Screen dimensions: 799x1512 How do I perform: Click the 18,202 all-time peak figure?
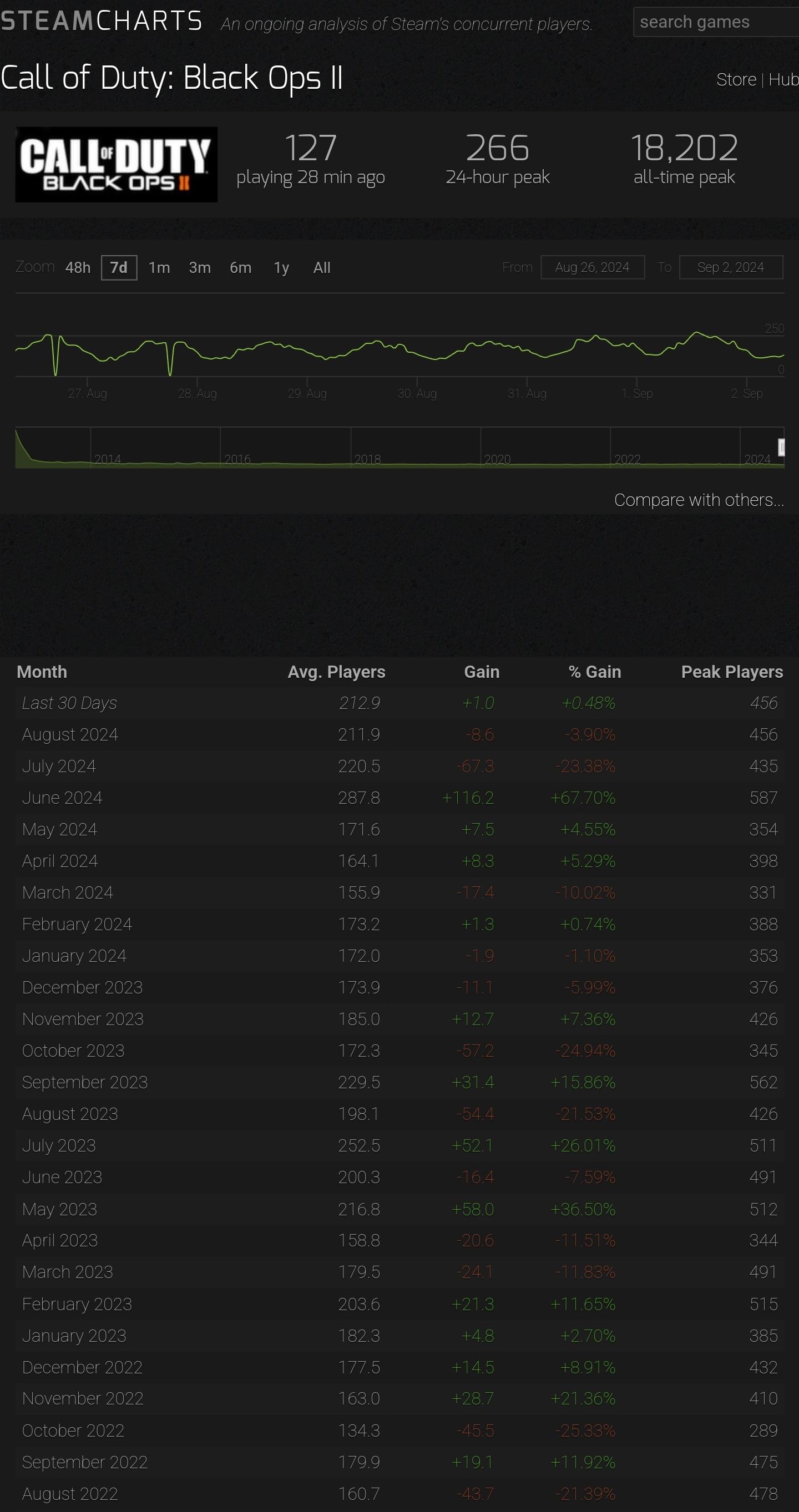click(x=684, y=148)
